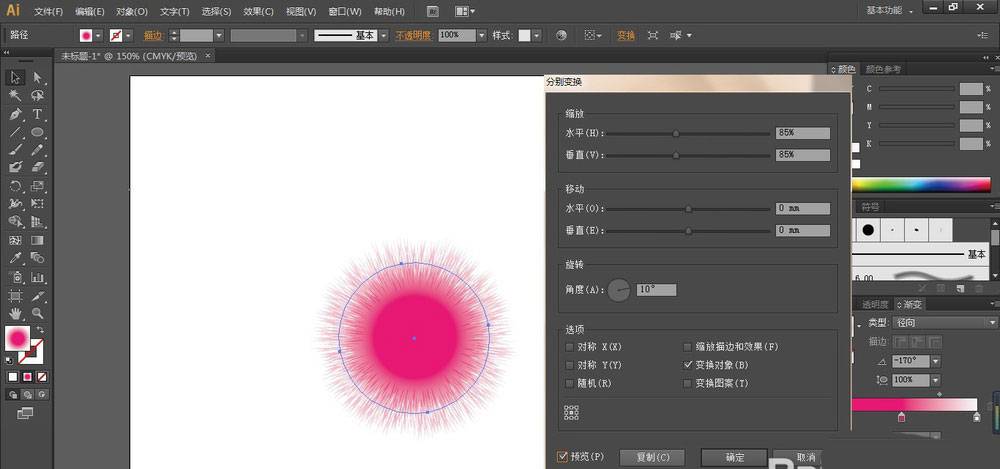Click the reference point grid icon
Screen dimensions: 1000x469
[x=572, y=412]
